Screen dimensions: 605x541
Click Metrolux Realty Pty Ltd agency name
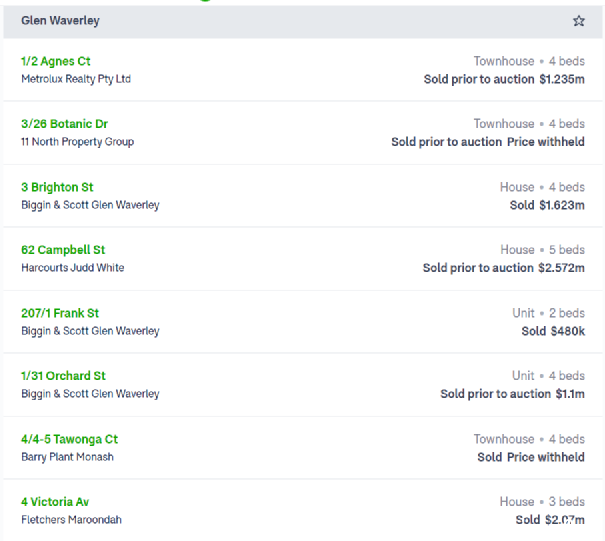pyautogui.click(x=76, y=79)
